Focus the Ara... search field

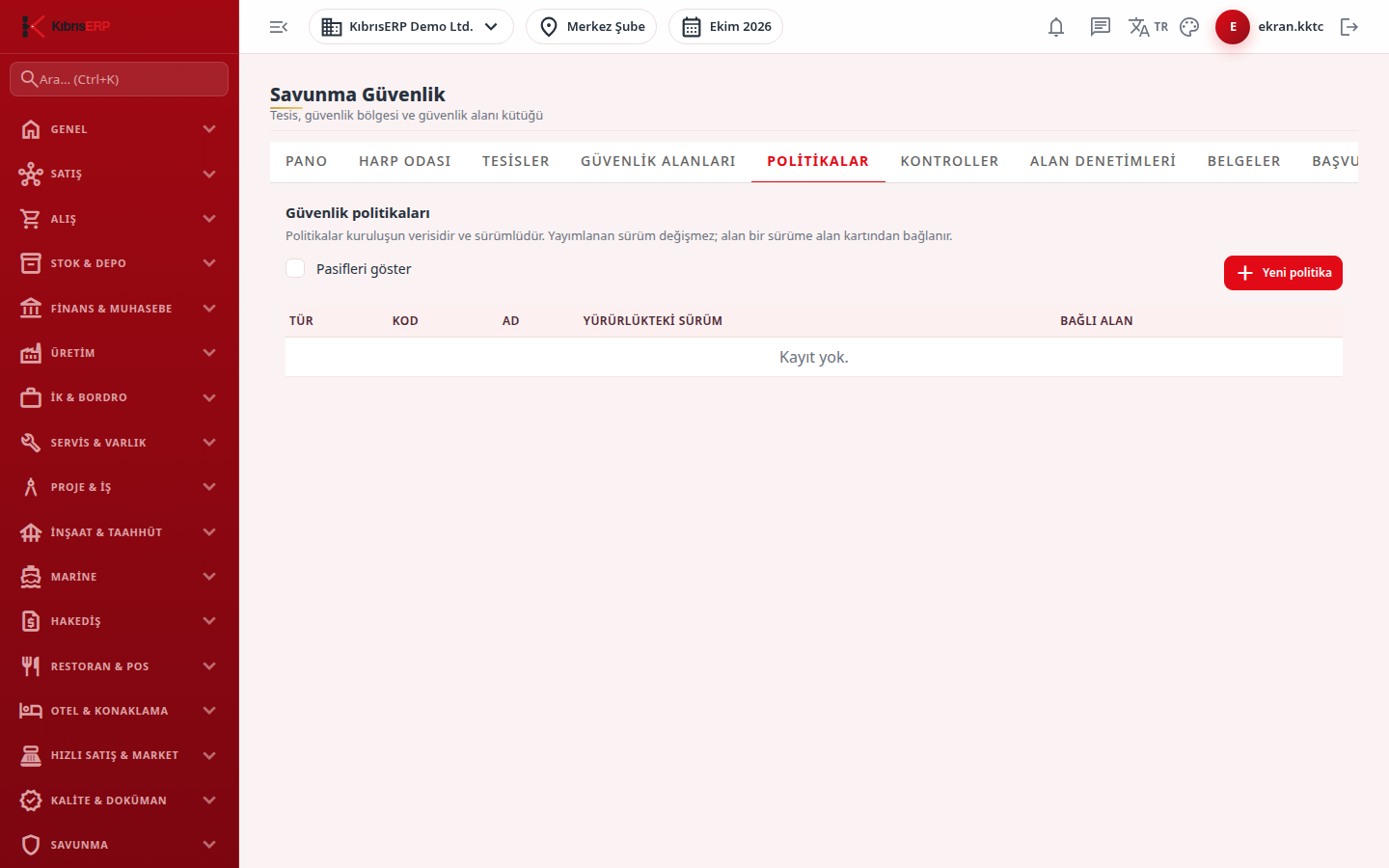click(x=120, y=79)
